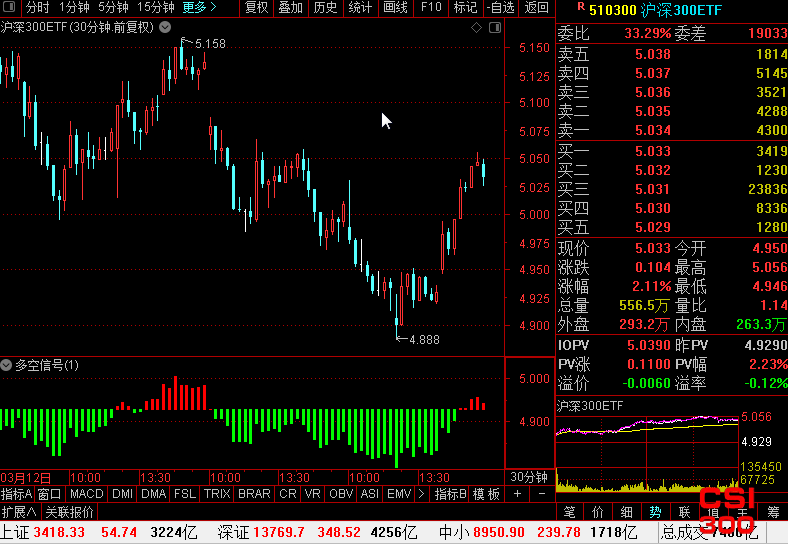Open F10 company information
Viewport: 788px width, 544px height.
point(431,7)
